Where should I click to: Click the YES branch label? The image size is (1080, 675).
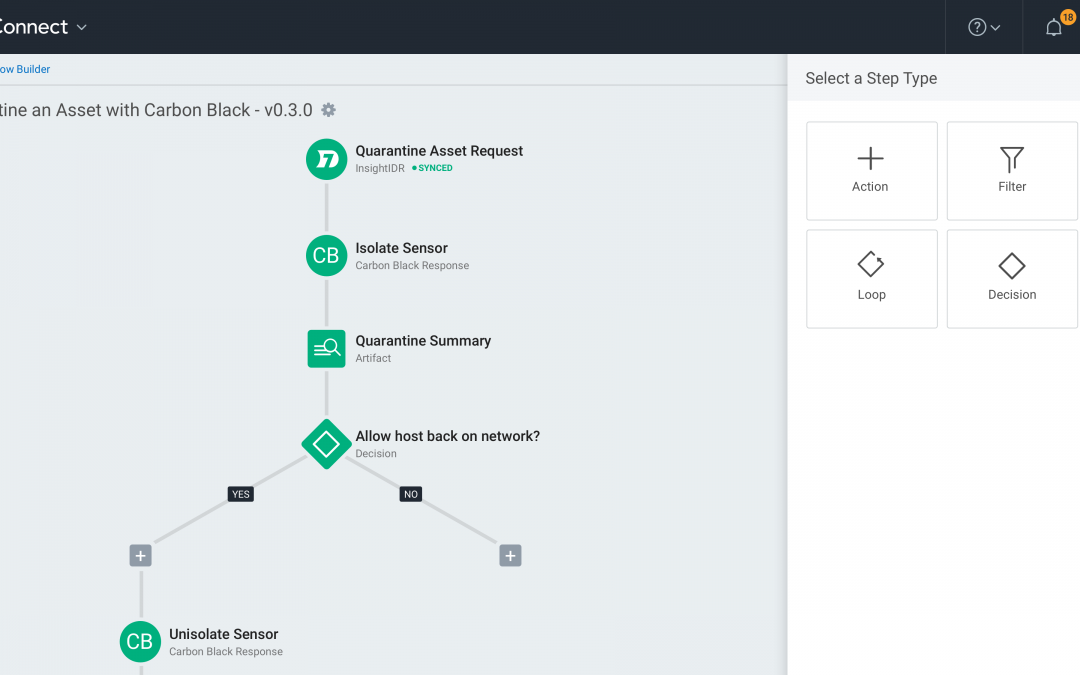pos(240,494)
